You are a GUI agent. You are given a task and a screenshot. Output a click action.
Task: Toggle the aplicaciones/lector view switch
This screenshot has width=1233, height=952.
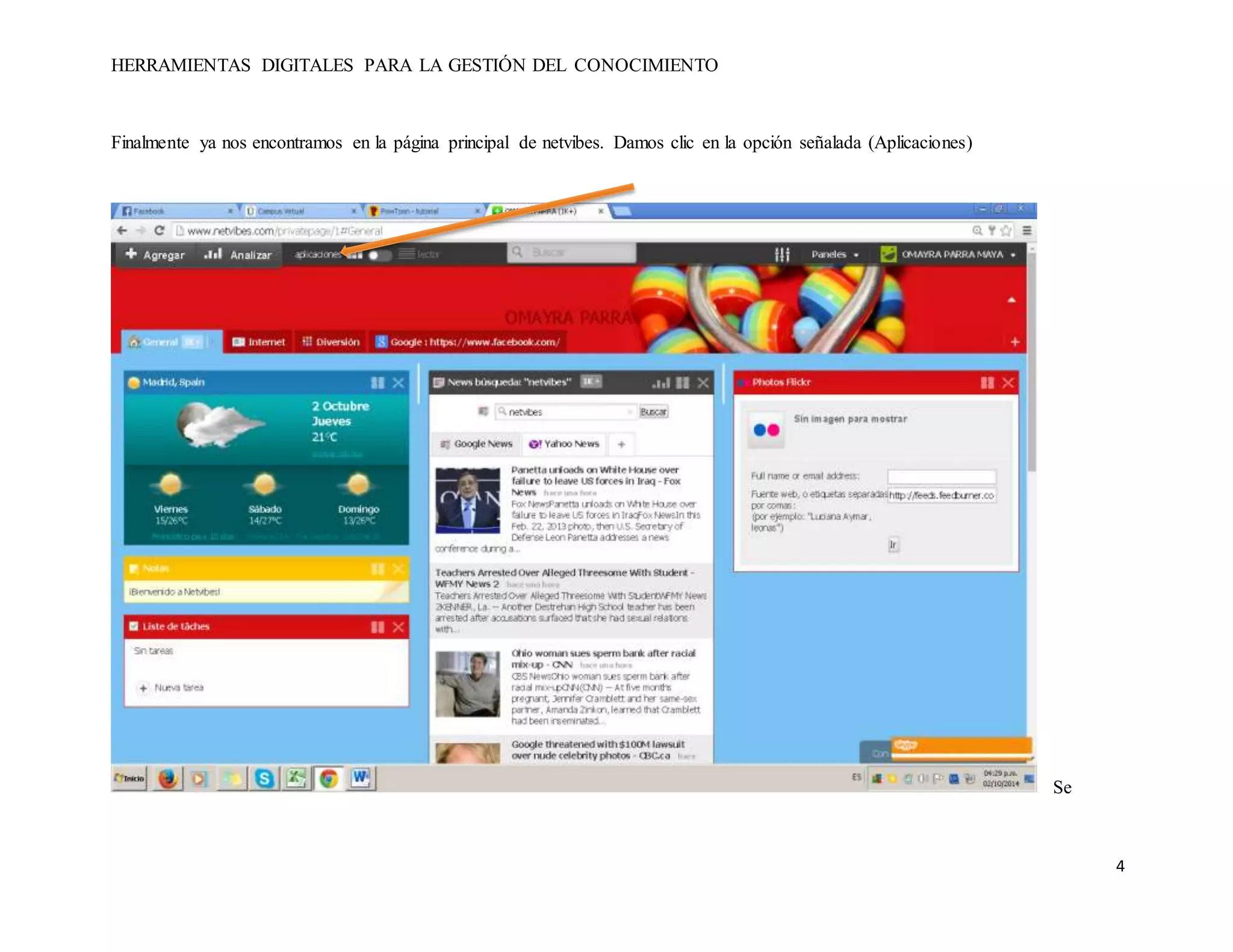pyautogui.click(x=379, y=255)
